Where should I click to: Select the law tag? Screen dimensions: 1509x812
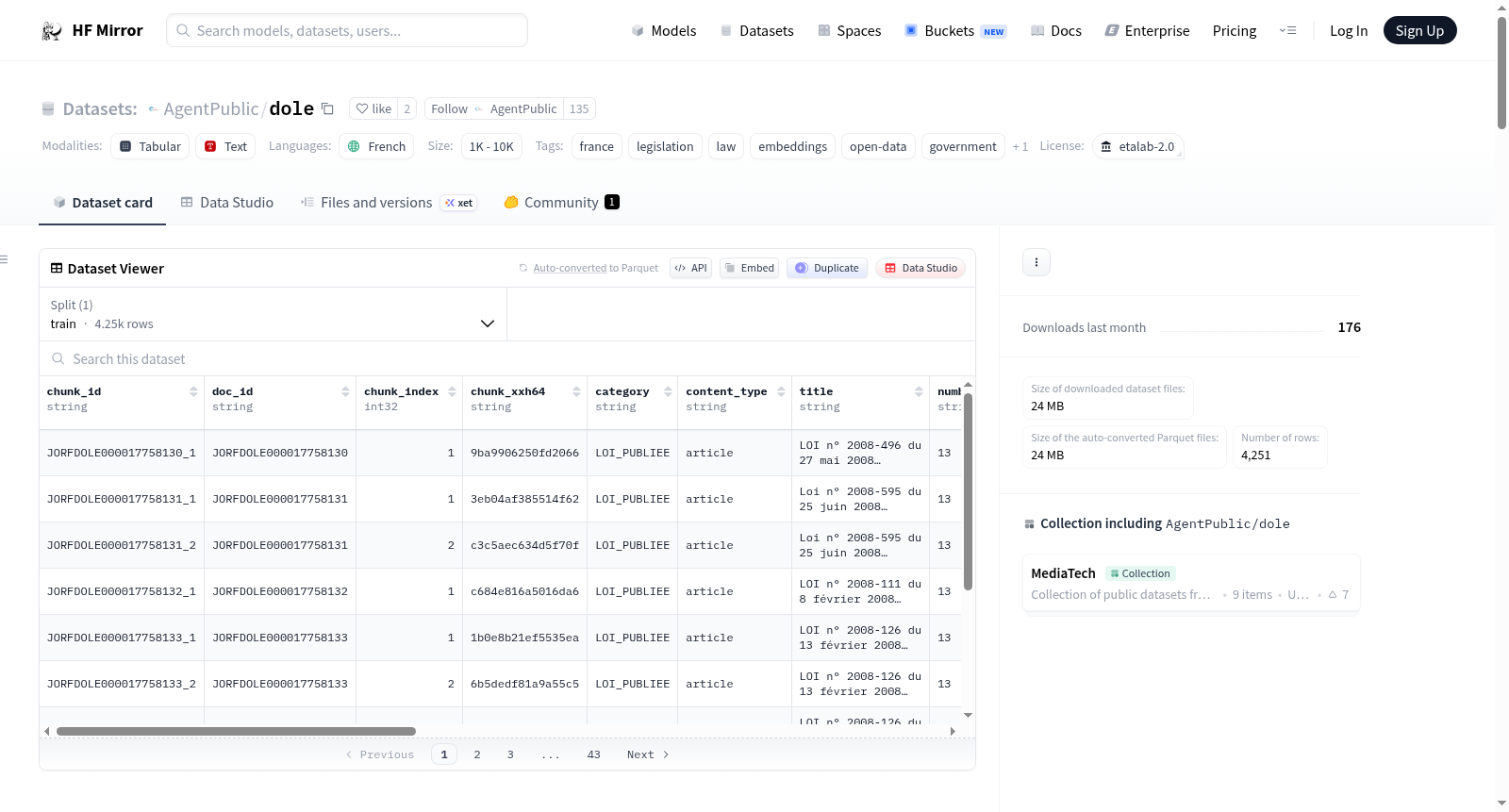tap(726, 146)
